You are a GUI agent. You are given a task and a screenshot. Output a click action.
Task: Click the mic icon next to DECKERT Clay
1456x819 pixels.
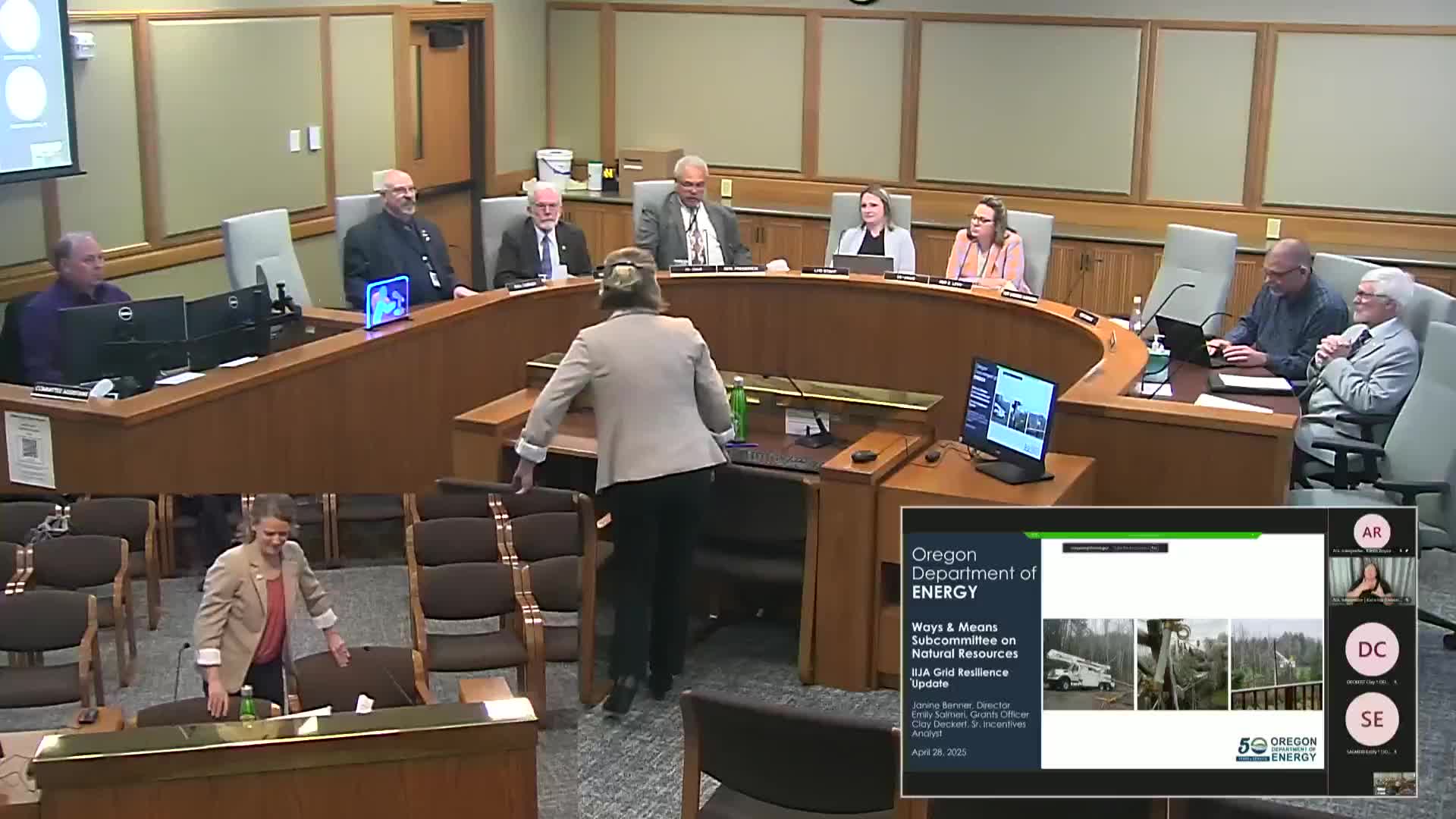pos(1396,682)
